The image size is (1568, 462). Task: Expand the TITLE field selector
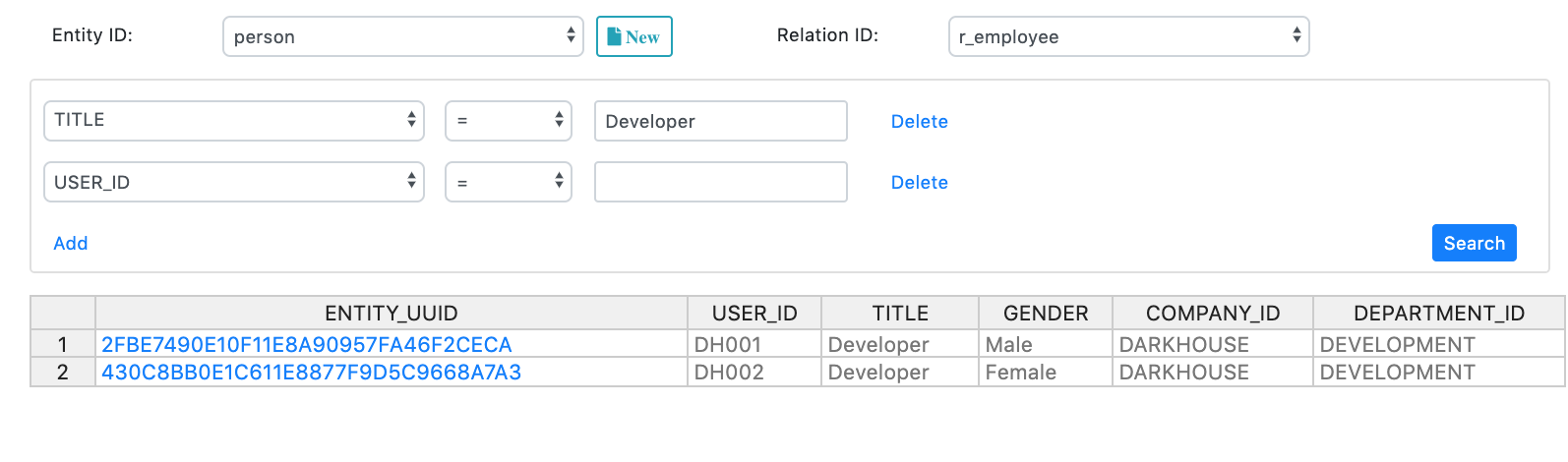point(233,120)
